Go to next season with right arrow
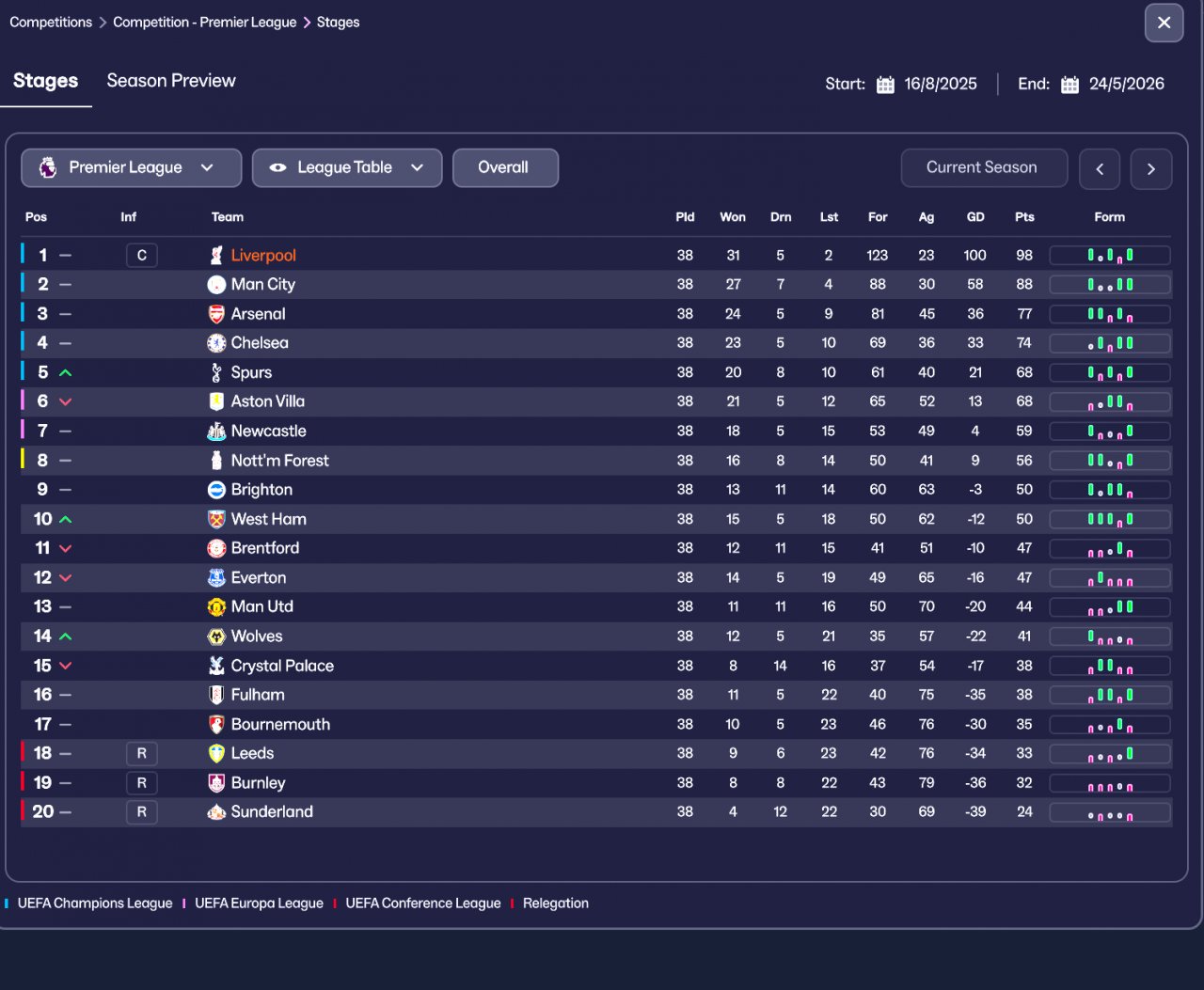 [1150, 169]
